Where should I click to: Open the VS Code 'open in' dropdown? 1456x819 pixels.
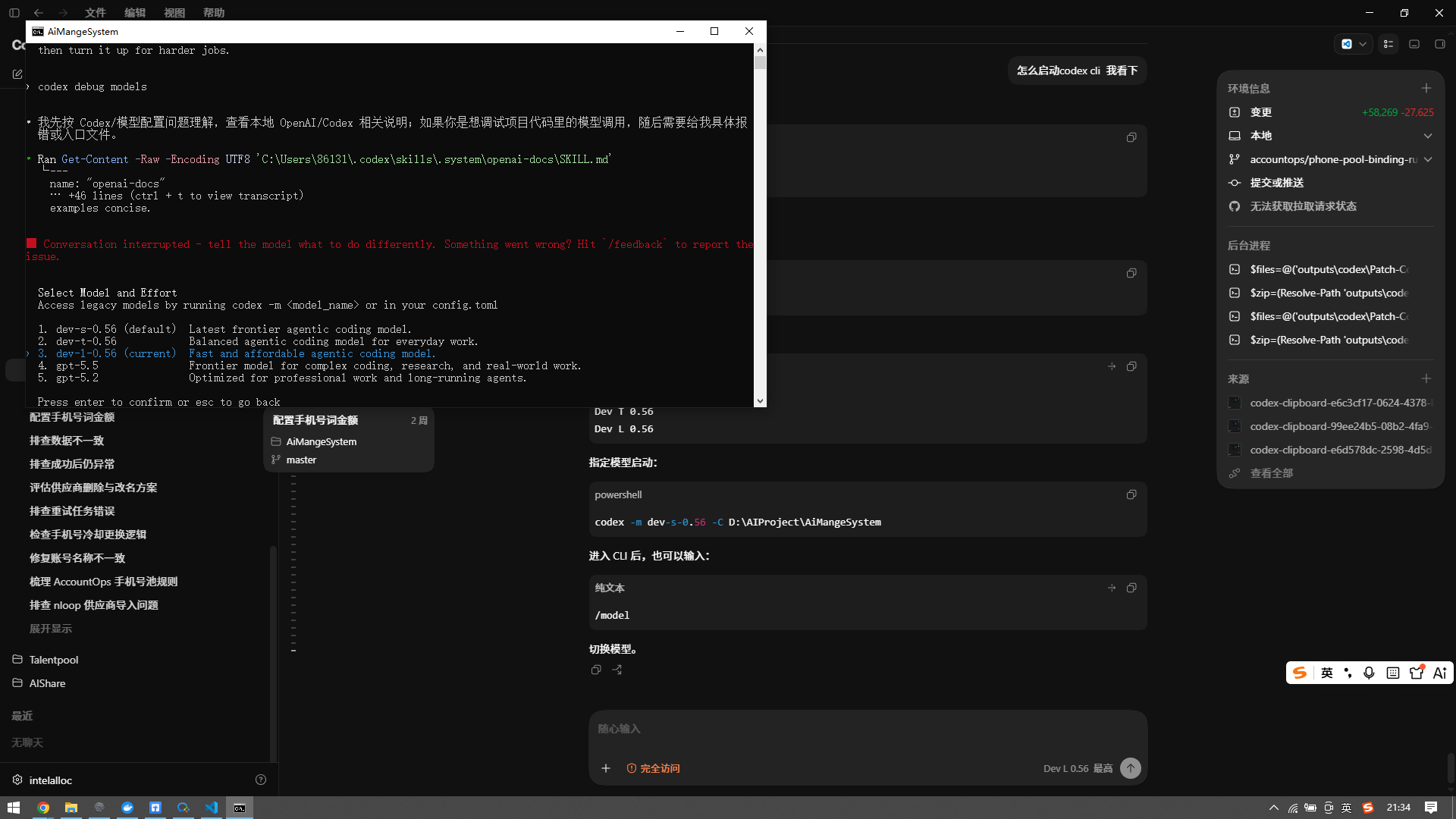tap(1354, 44)
